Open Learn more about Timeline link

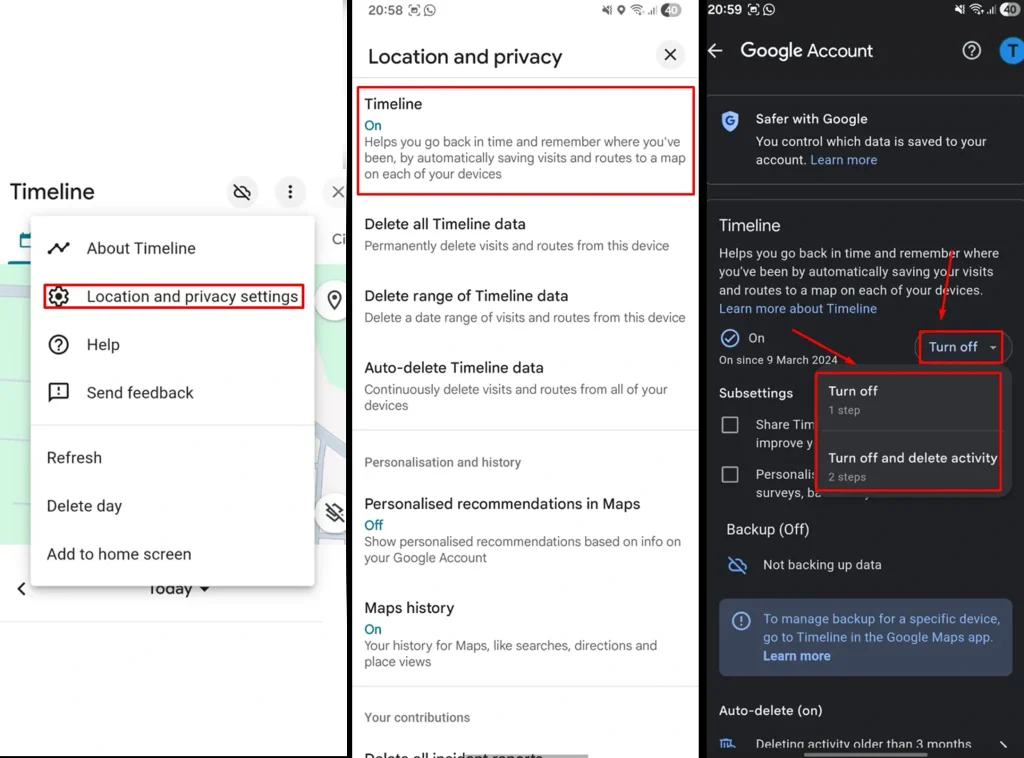797,309
